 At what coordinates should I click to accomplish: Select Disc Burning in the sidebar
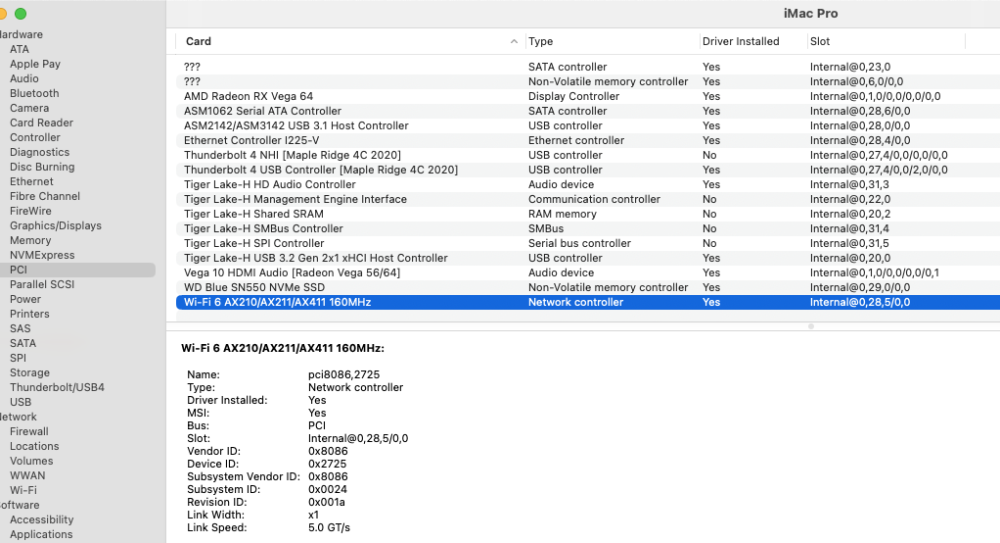tap(42, 167)
